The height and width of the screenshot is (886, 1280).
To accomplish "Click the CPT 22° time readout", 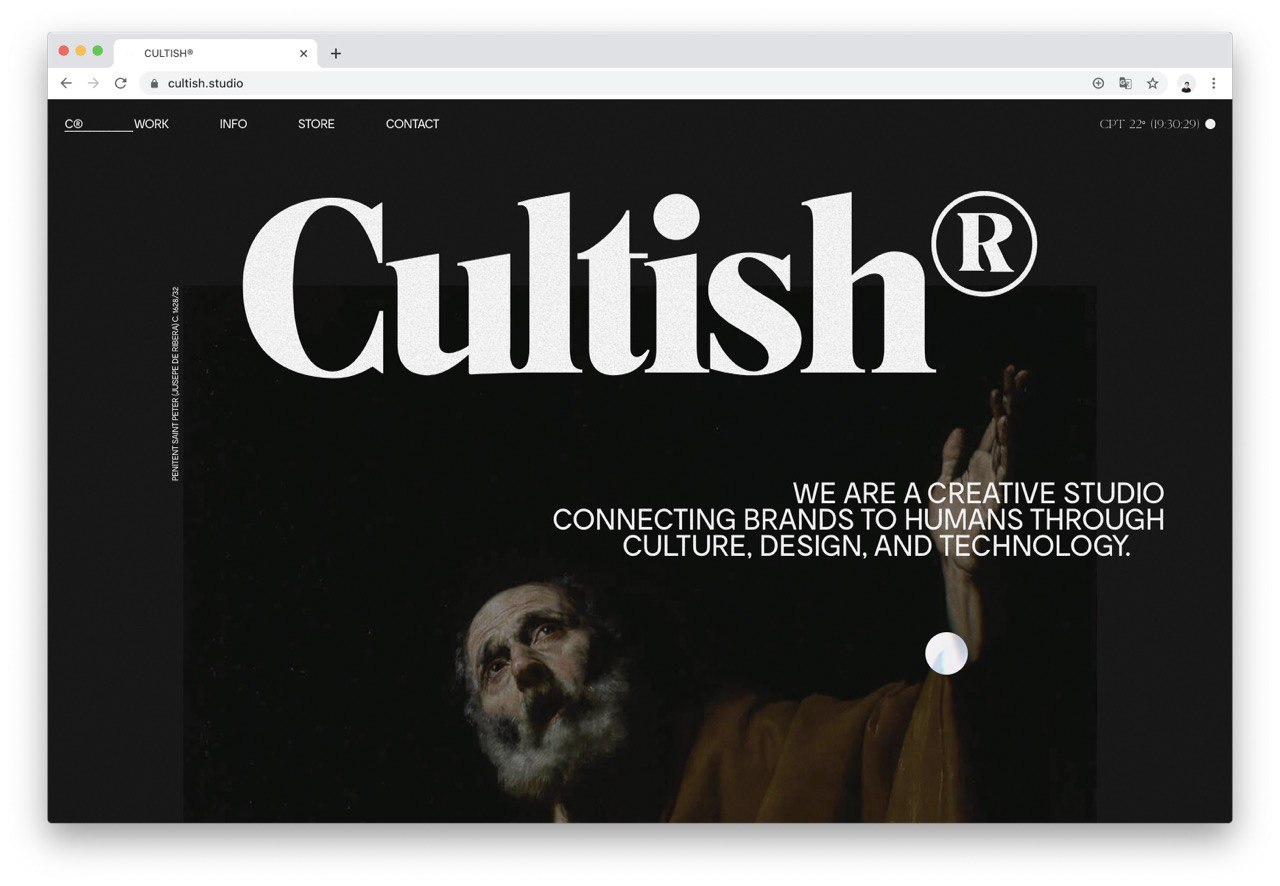I will coord(1149,124).
